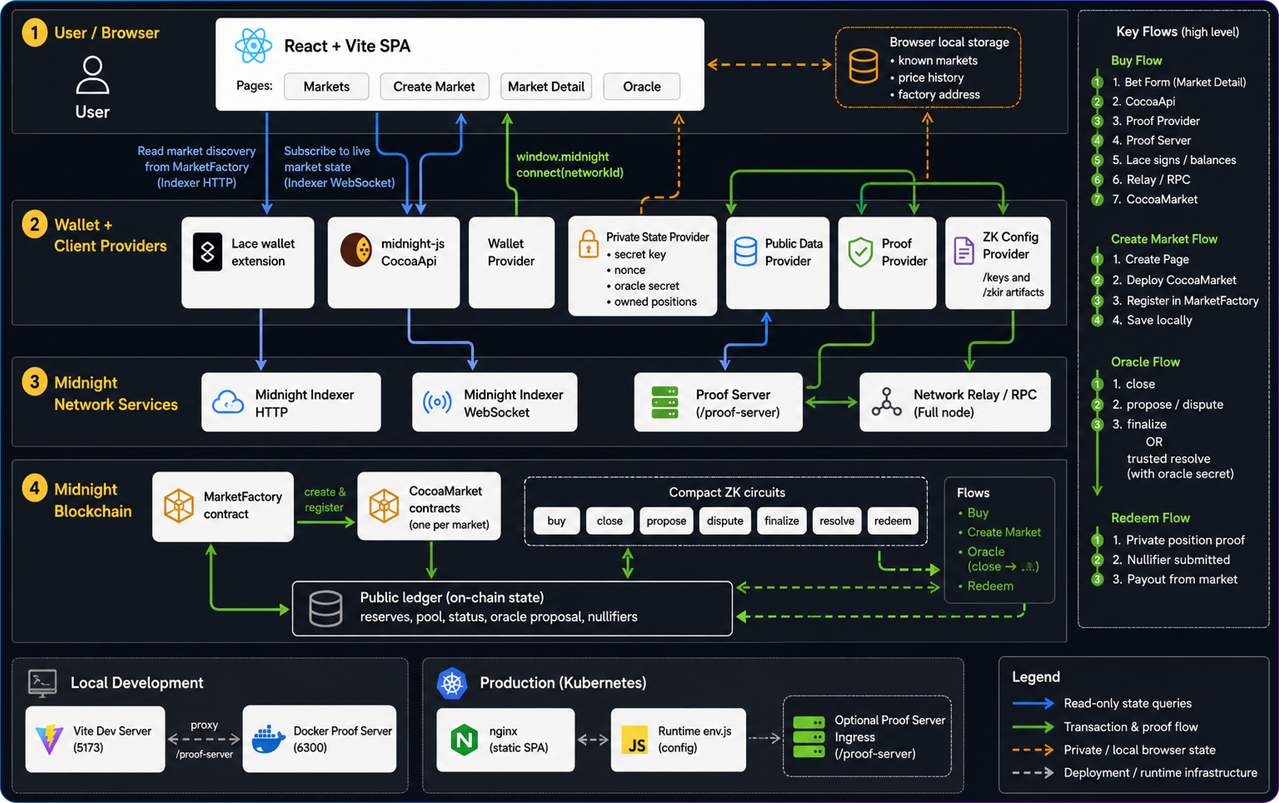Click the finalize circuit chip
Image resolution: width=1279 pixels, height=803 pixels.
(x=782, y=521)
